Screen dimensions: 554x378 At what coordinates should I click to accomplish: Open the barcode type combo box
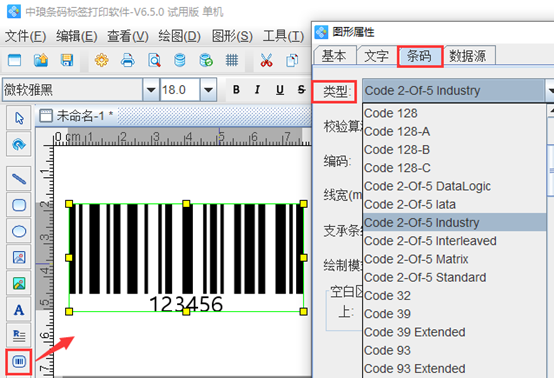tap(458, 91)
